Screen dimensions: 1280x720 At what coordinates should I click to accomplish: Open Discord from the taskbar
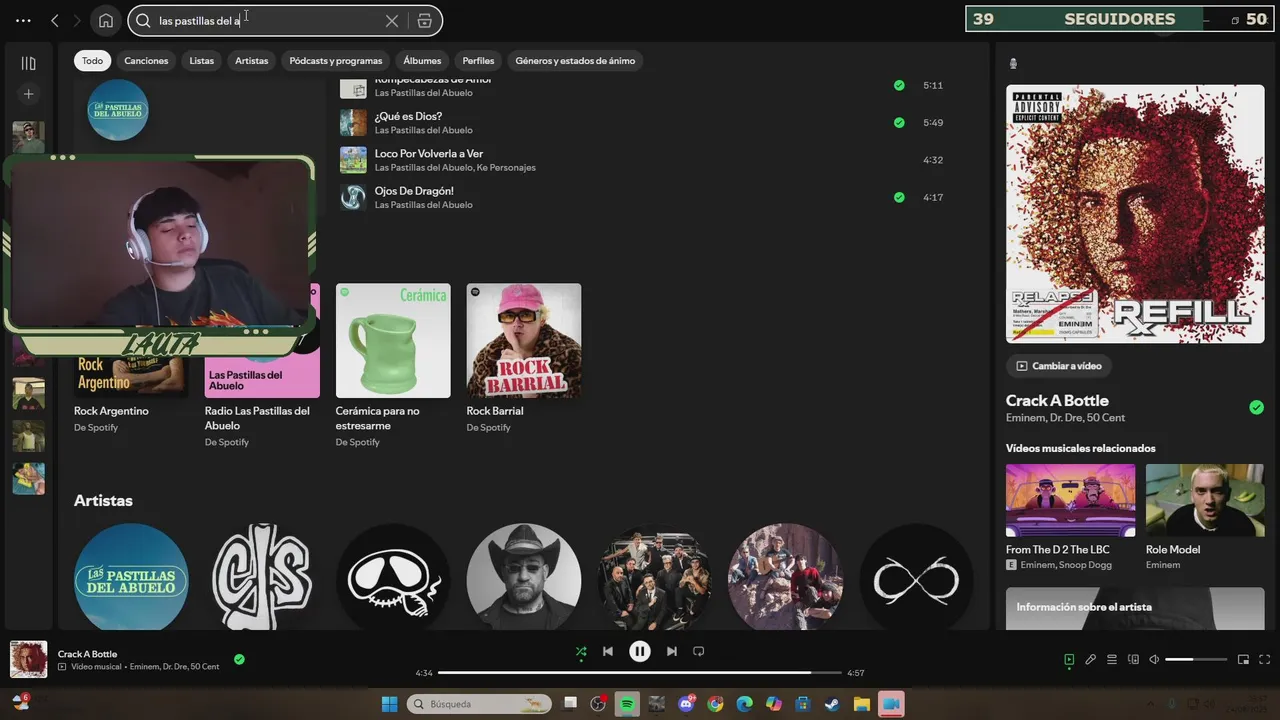(686, 704)
